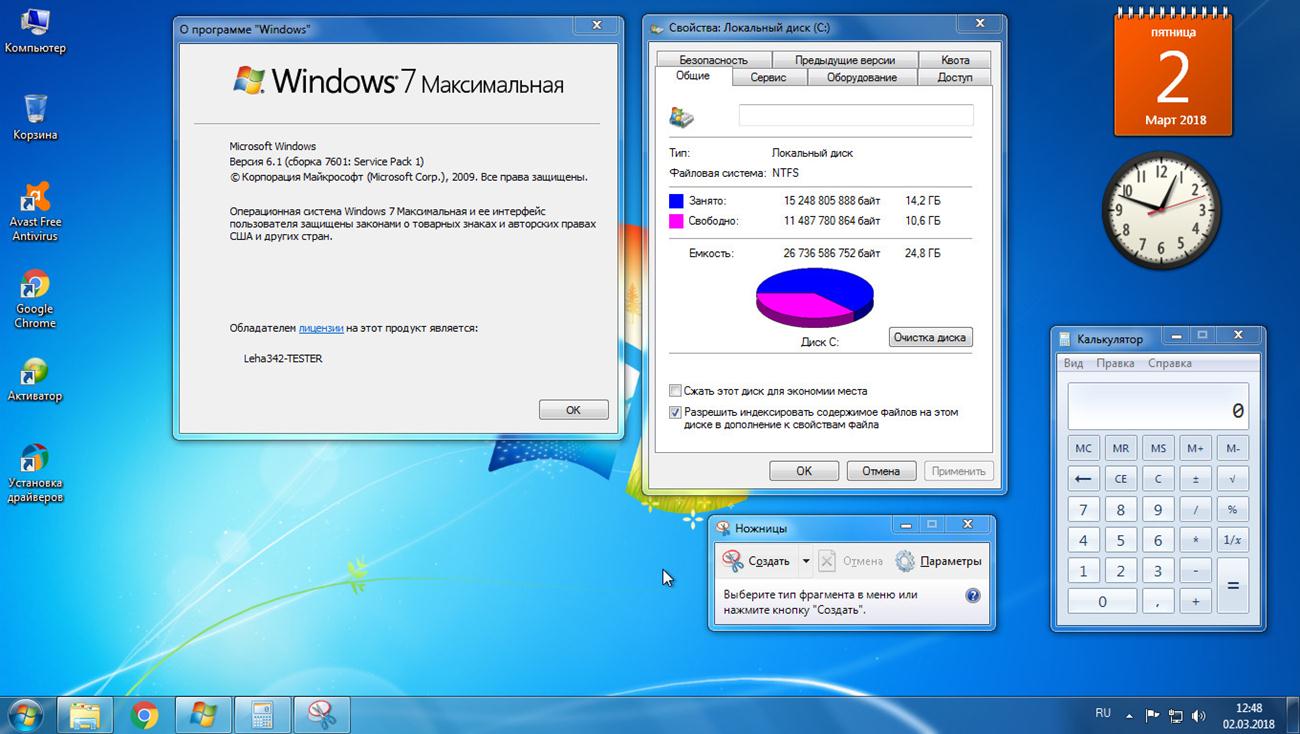Viewport: 1300px width, 734px height.
Task: Click the blue Занято color square
Action: point(676,201)
